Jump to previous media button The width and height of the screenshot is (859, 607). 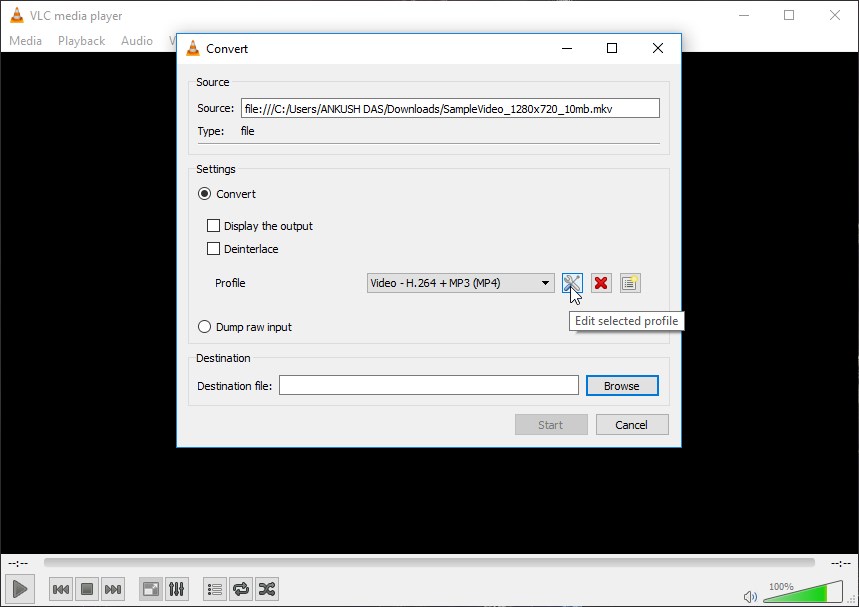click(x=60, y=589)
